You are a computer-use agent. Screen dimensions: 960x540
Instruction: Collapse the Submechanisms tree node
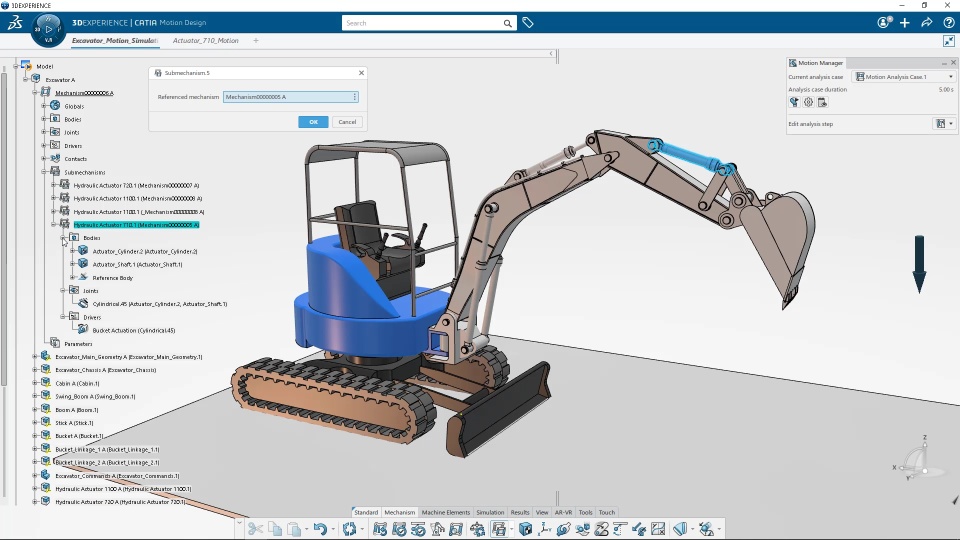click(44, 172)
